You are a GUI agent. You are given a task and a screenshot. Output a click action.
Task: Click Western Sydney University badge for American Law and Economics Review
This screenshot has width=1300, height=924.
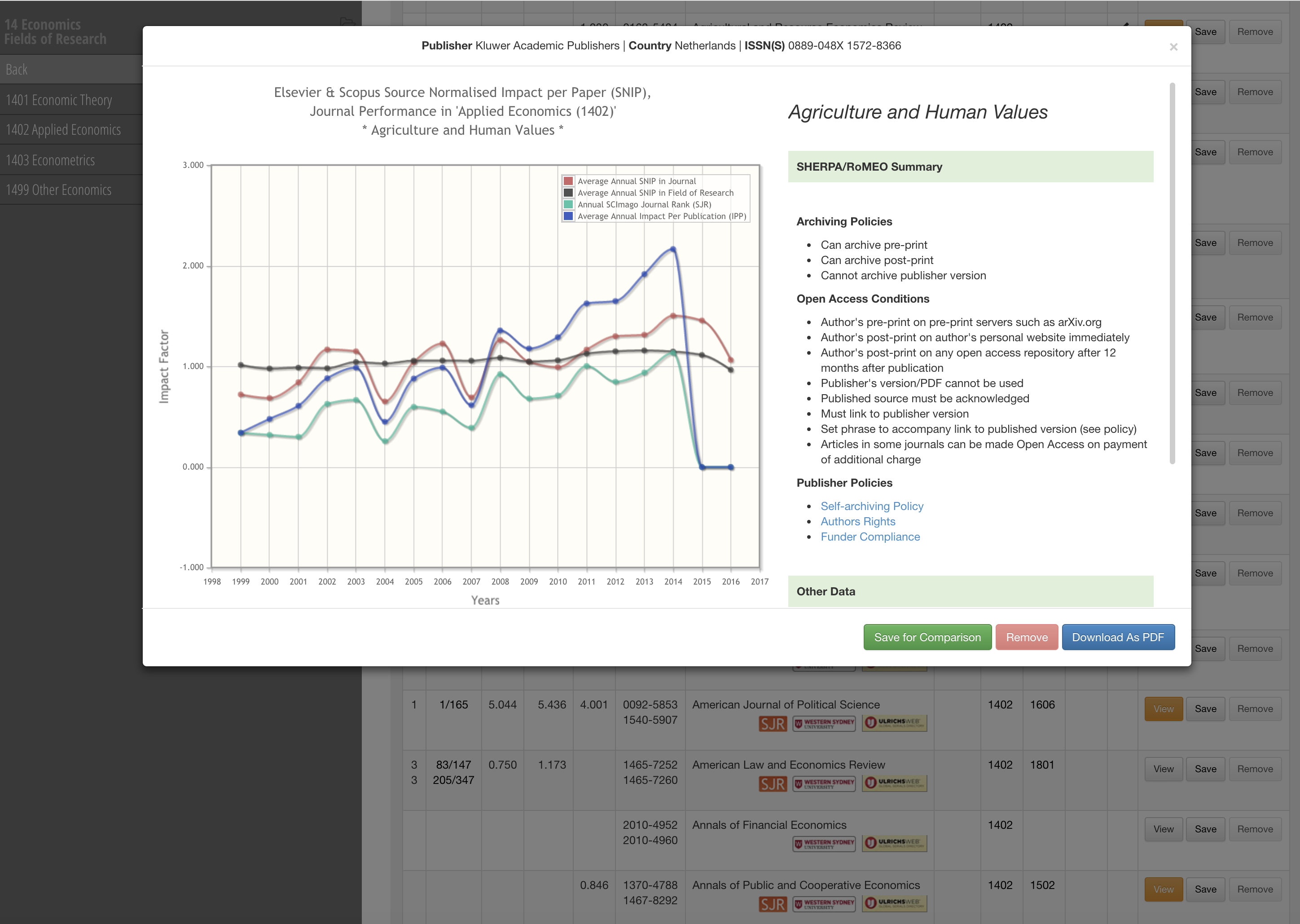[x=824, y=783]
